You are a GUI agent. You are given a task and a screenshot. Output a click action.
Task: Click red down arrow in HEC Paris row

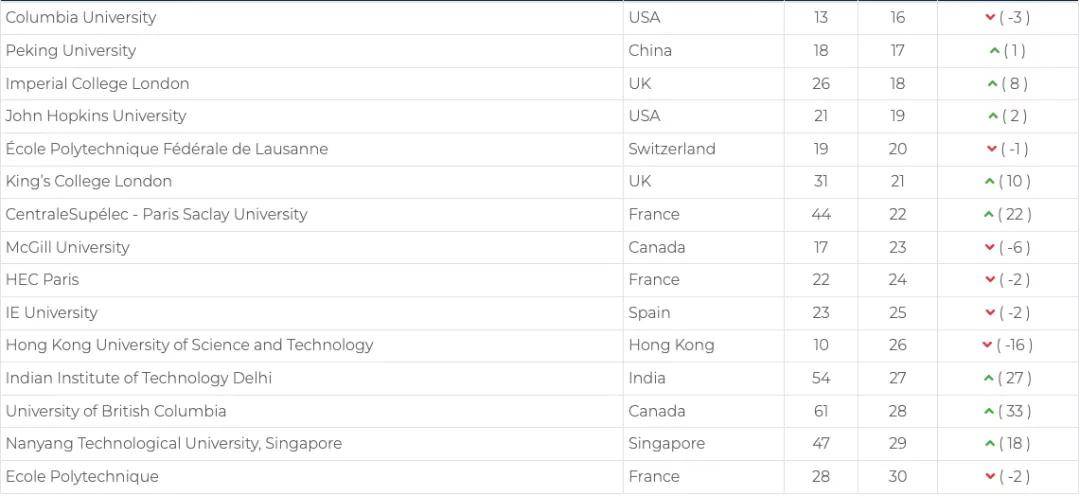pos(990,280)
